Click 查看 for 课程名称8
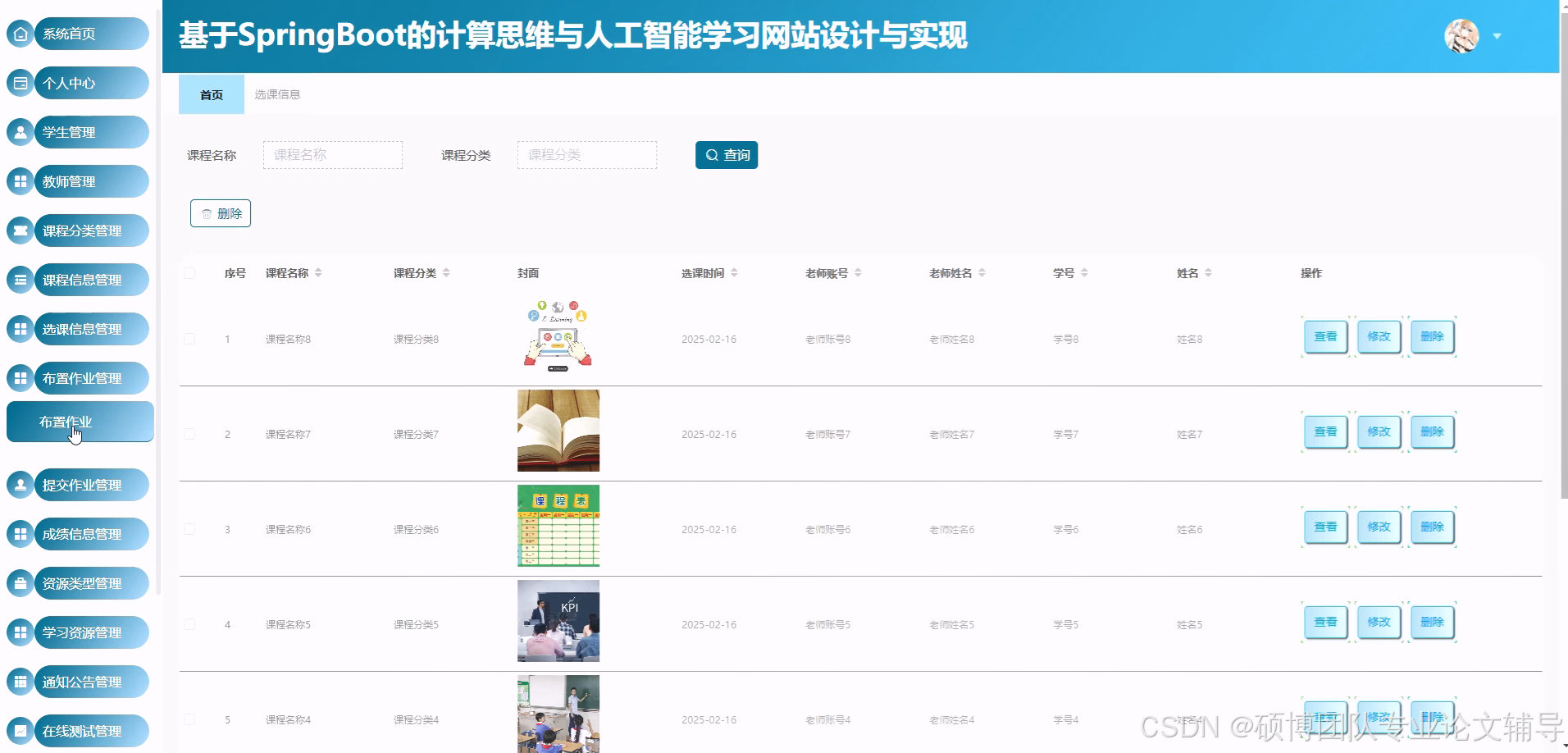Image resolution: width=1568 pixels, height=753 pixels. pyautogui.click(x=1325, y=336)
